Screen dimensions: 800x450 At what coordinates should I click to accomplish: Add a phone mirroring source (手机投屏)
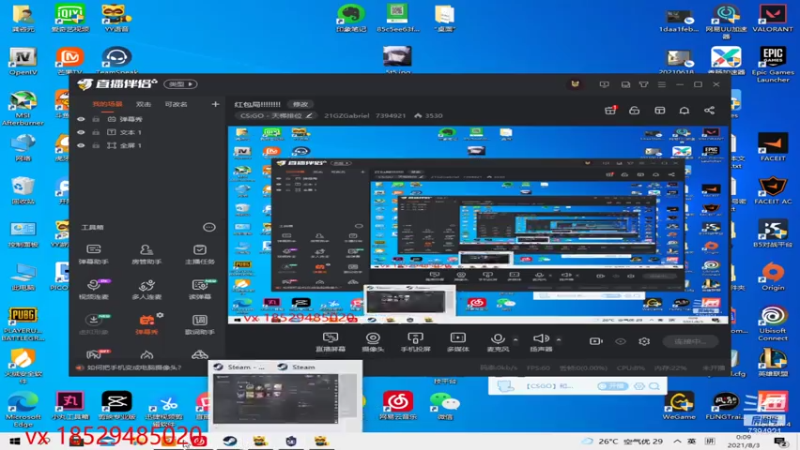click(415, 342)
